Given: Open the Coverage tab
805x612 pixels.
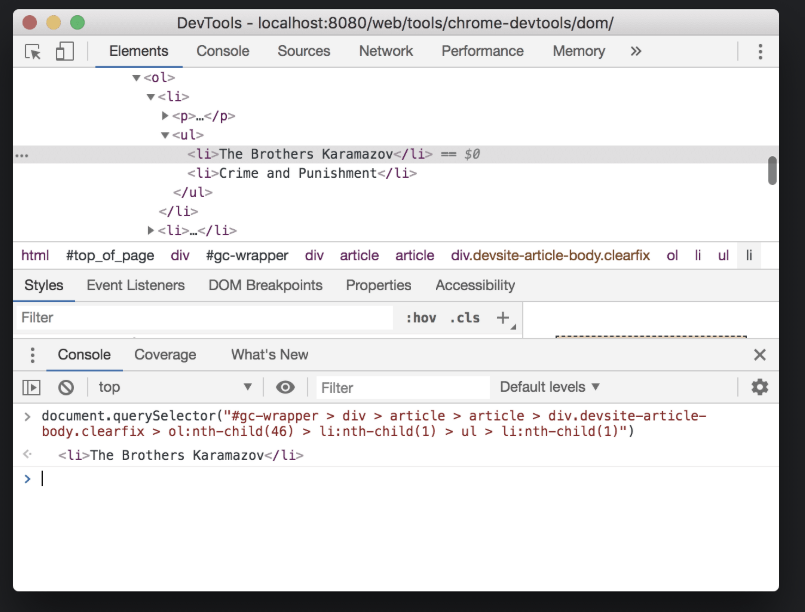Looking at the screenshot, I should point(165,354).
